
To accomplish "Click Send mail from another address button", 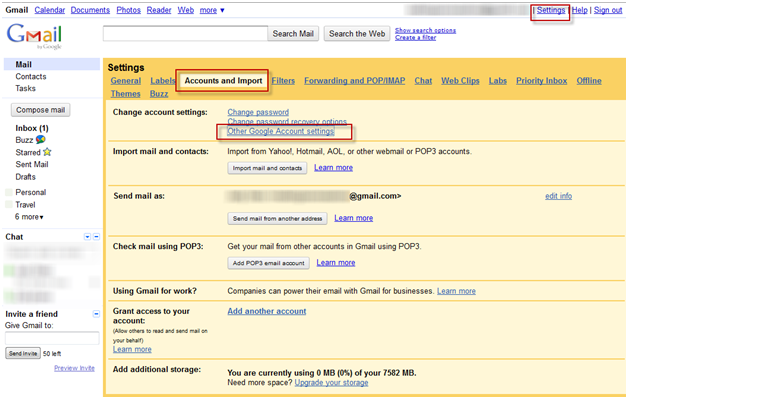I will point(277,219).
